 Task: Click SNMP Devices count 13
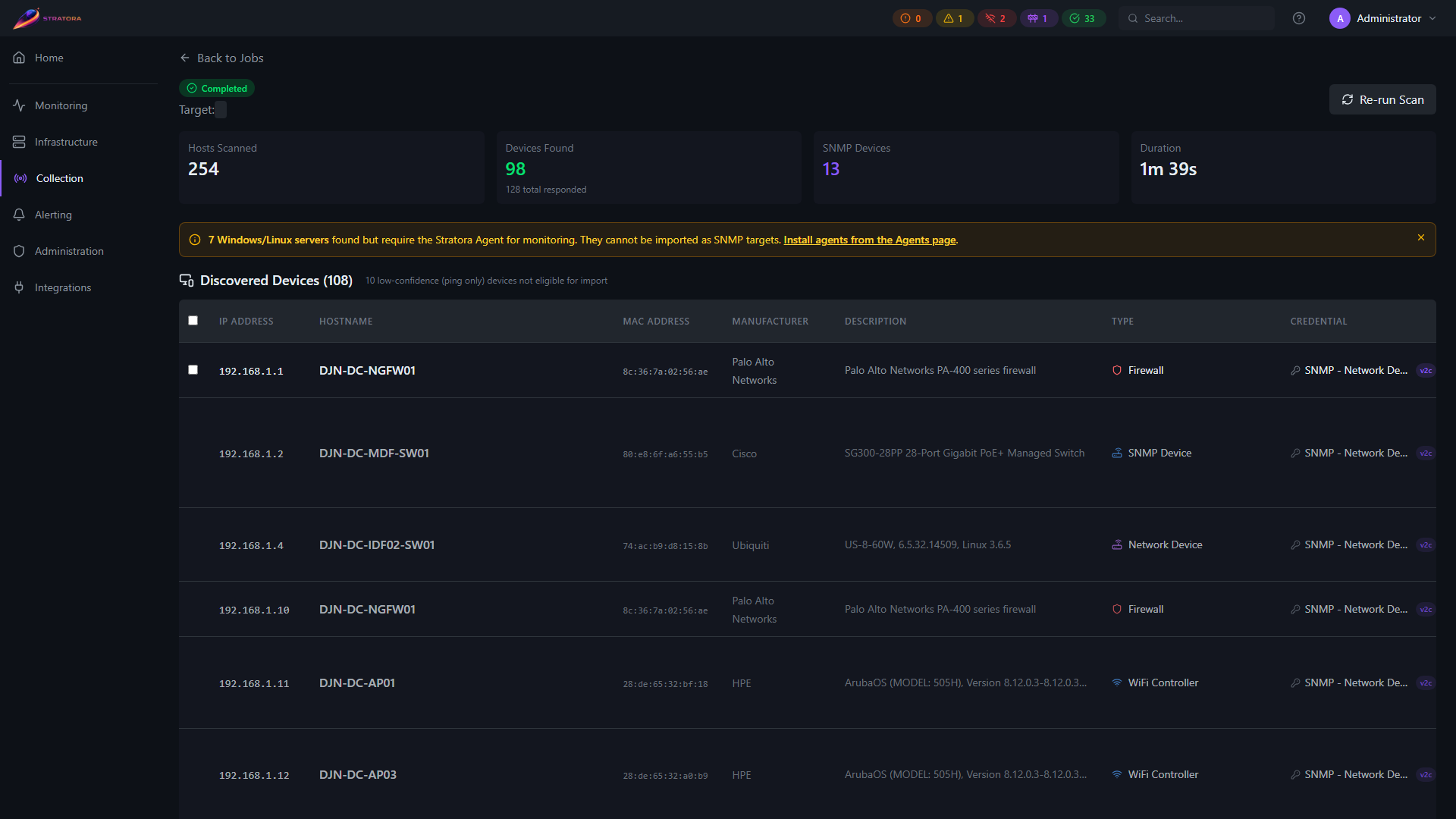(831, 169)
